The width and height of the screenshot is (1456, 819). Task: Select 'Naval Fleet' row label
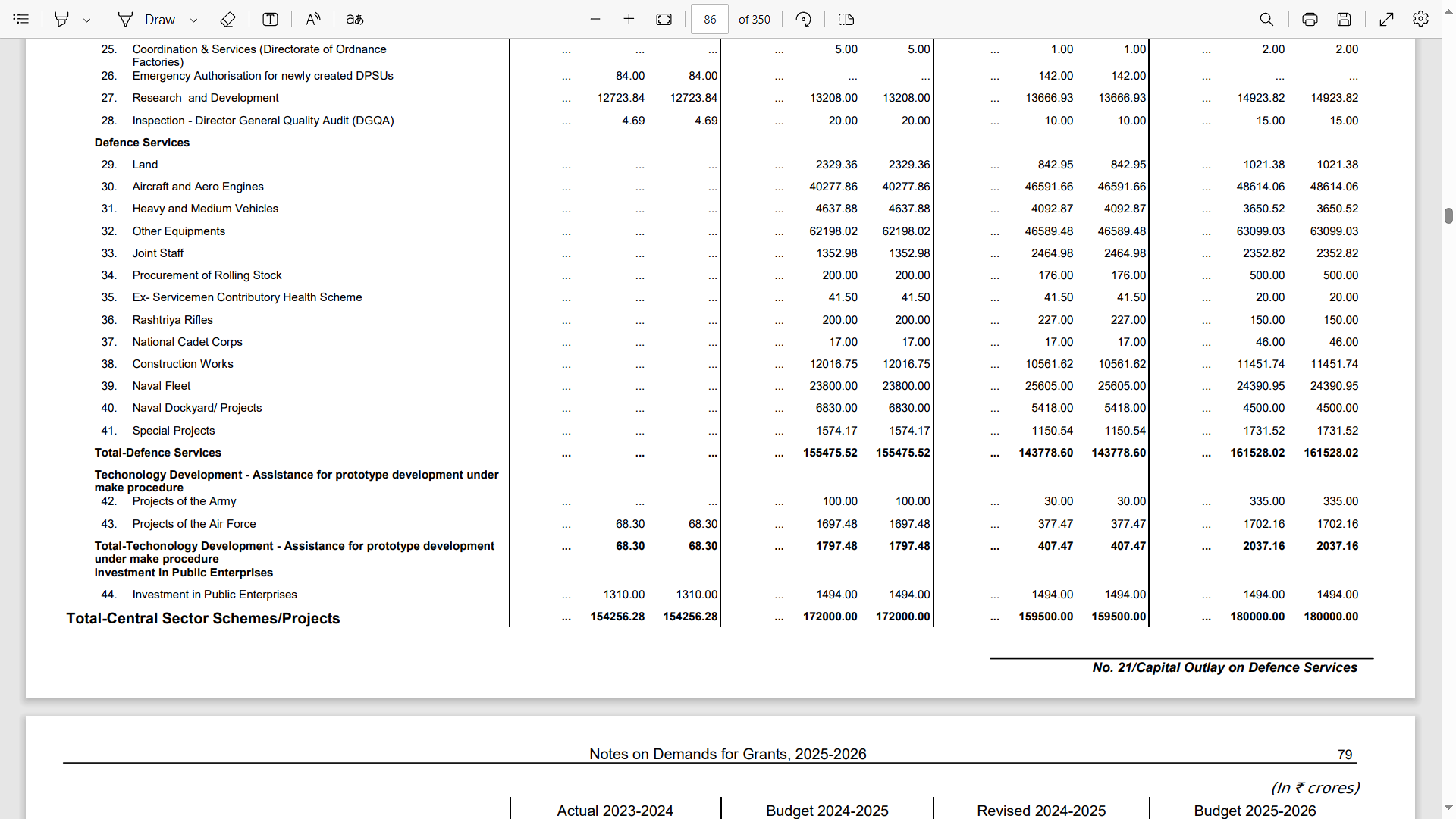162,386
